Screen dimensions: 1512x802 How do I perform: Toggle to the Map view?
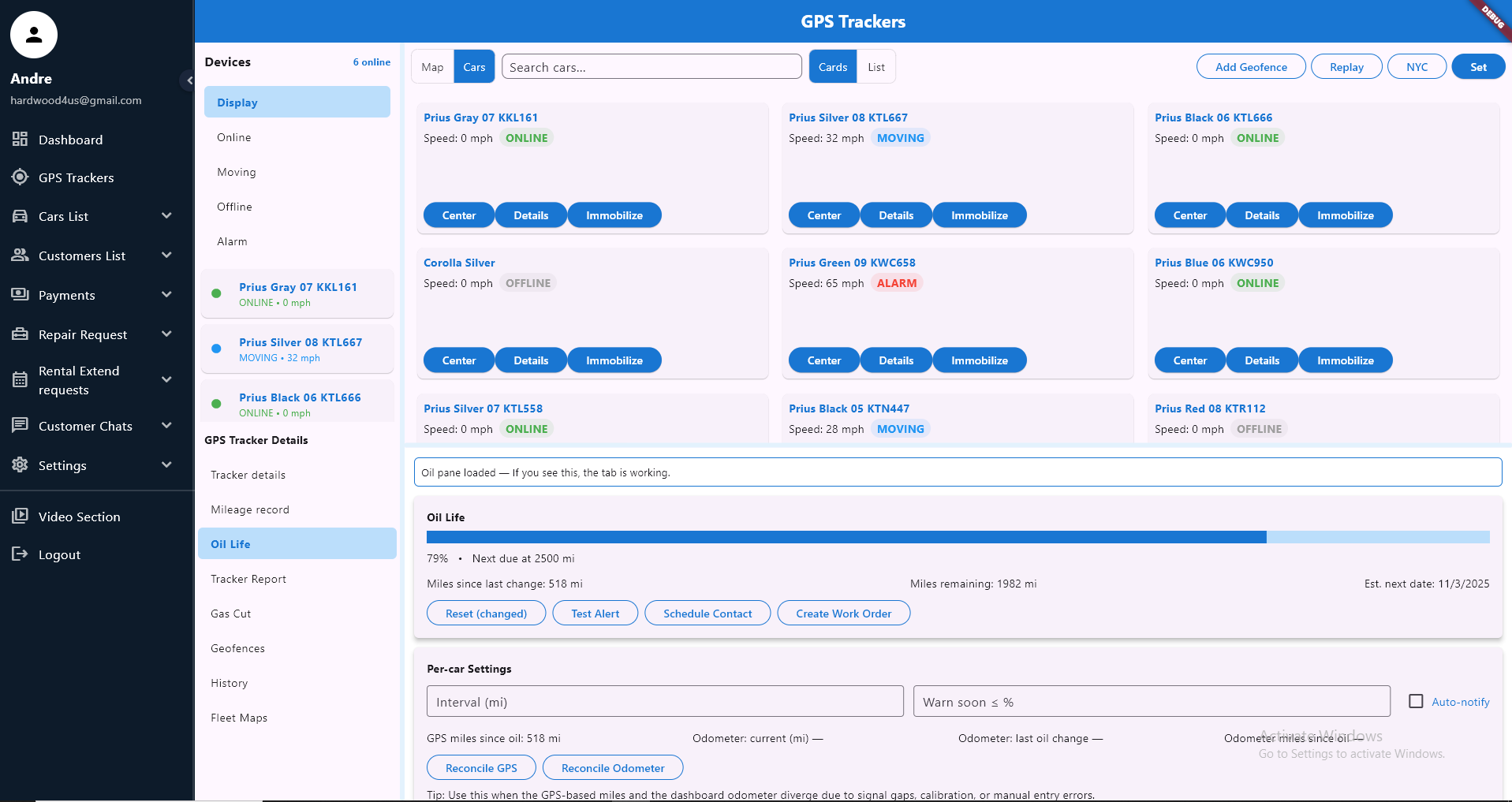click(432, 67)
